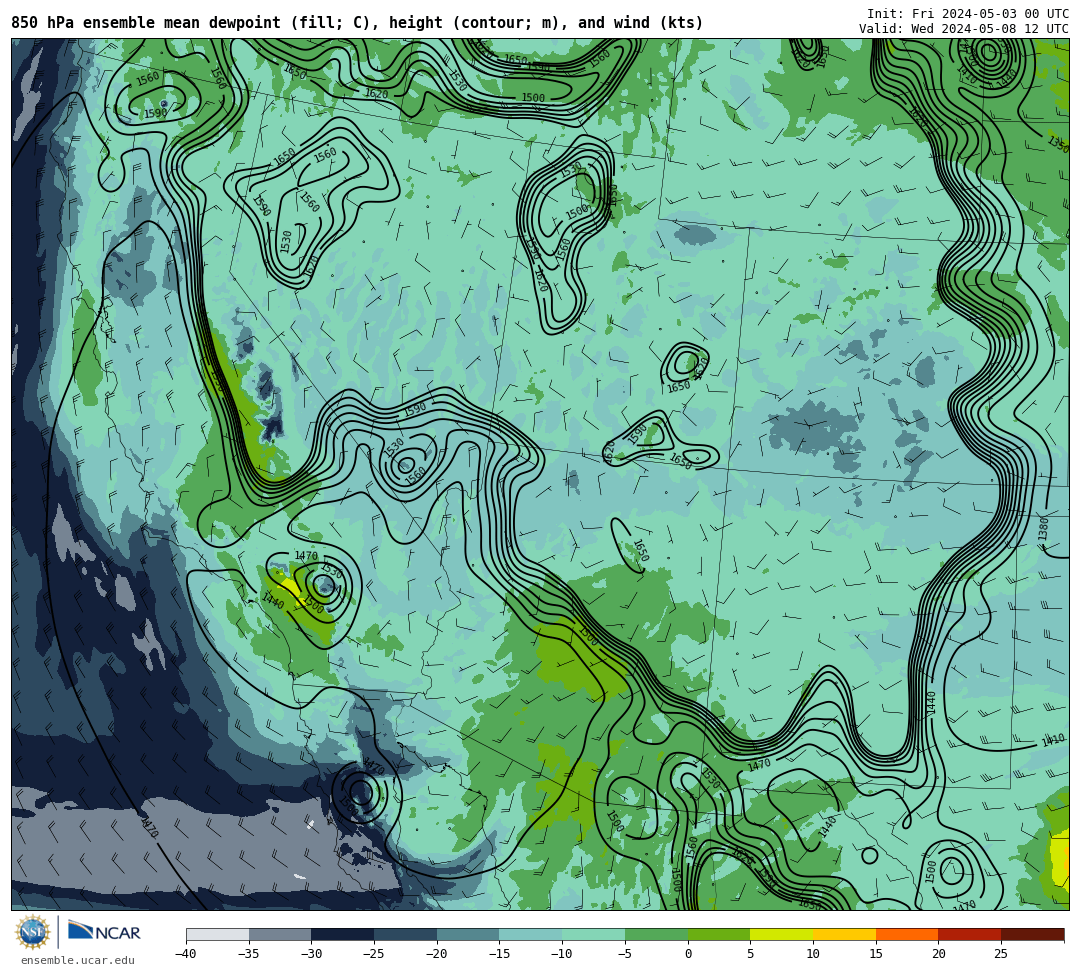Click the 1440 contour label next to the yellow patch
Image resolution: width=1080 pixels, height=973 pixels.
[x=273, y=601]
